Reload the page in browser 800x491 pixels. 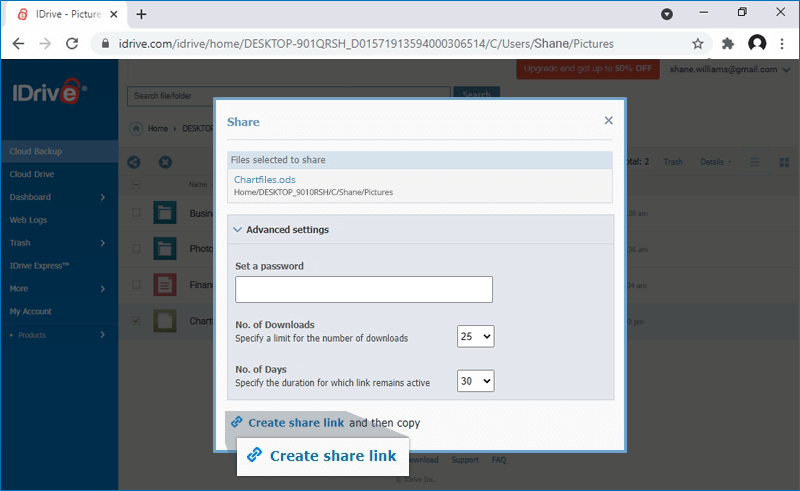click(x=72, y=44)
